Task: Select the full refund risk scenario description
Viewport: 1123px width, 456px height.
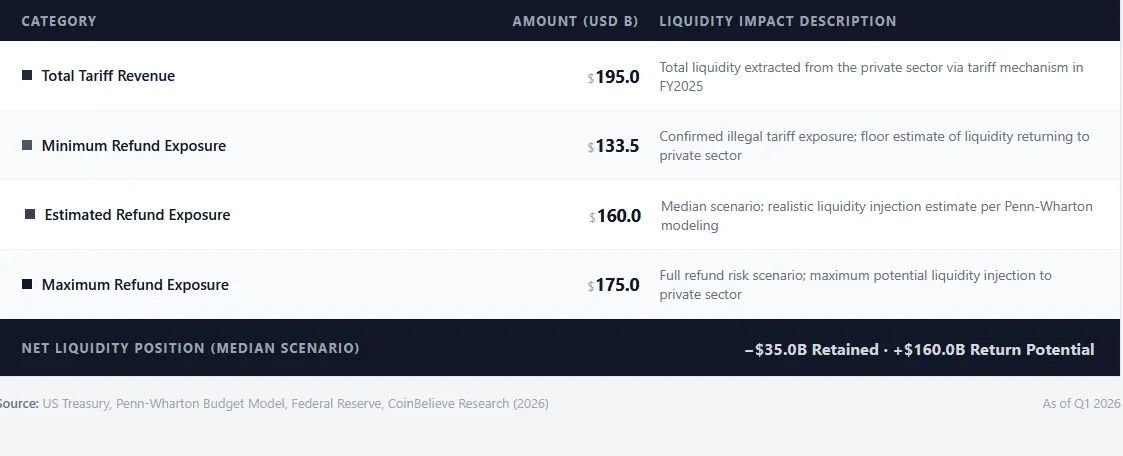Action: click(855, 285)
